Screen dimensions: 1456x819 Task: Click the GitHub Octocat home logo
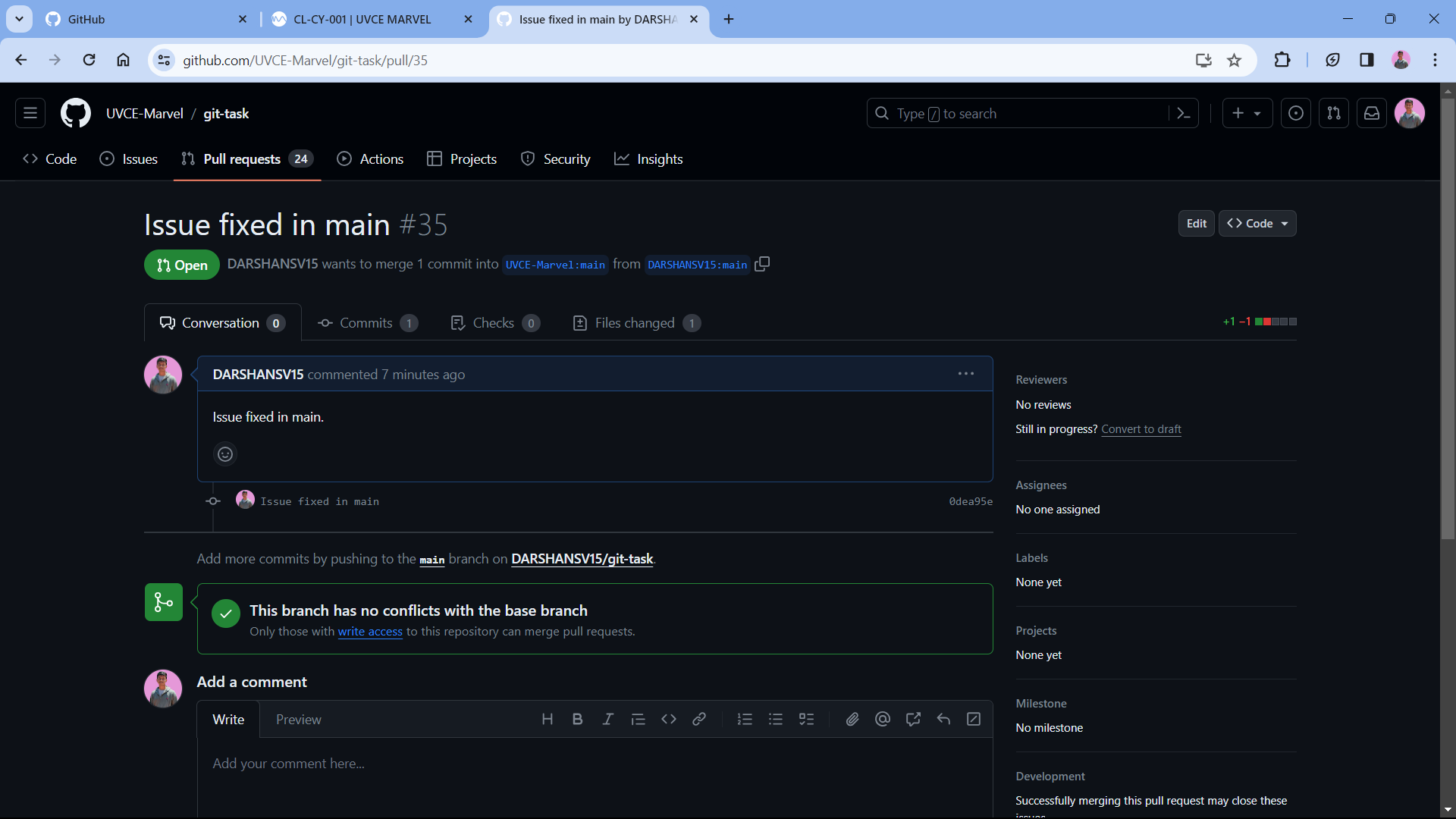pos(75,114)
